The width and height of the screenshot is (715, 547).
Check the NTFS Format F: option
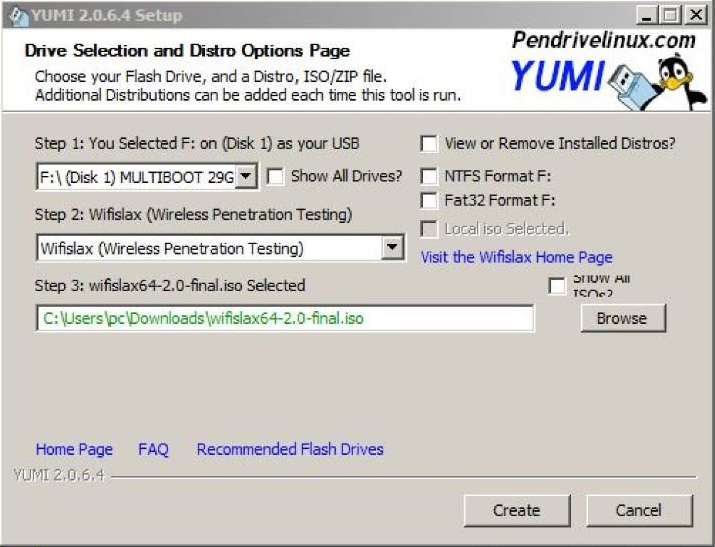[429, 176]
